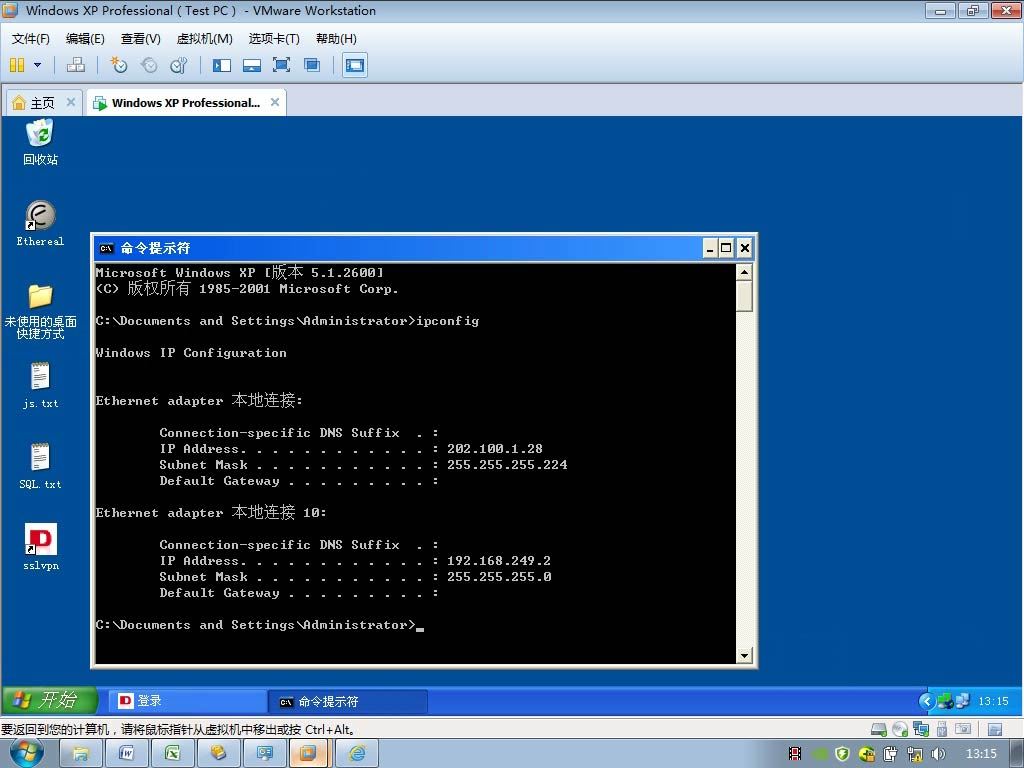Click the subnet mask 255.255.255.224 text
This screenshot has height=768, width=1024.
[x=507, y=465]
